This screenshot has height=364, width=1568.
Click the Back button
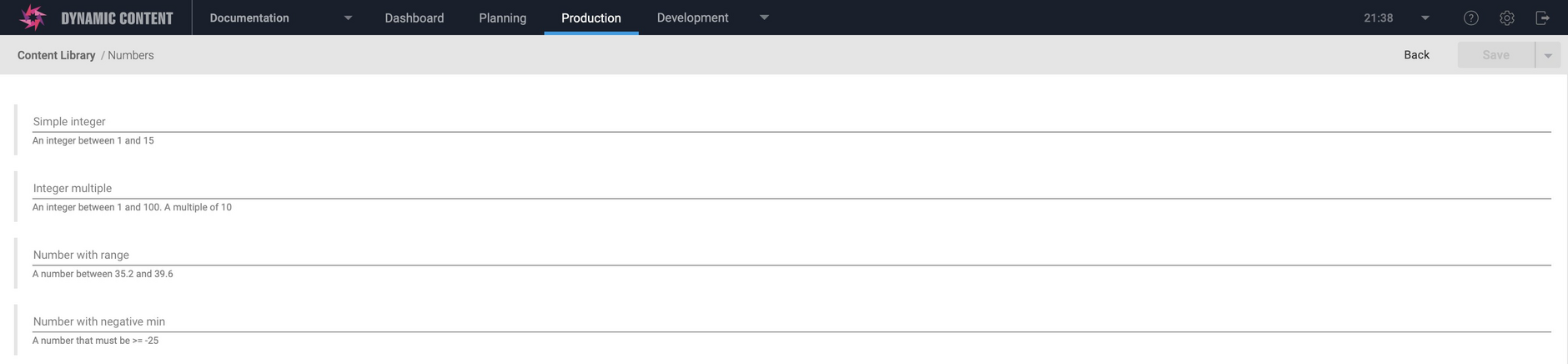coord(1416,55)
